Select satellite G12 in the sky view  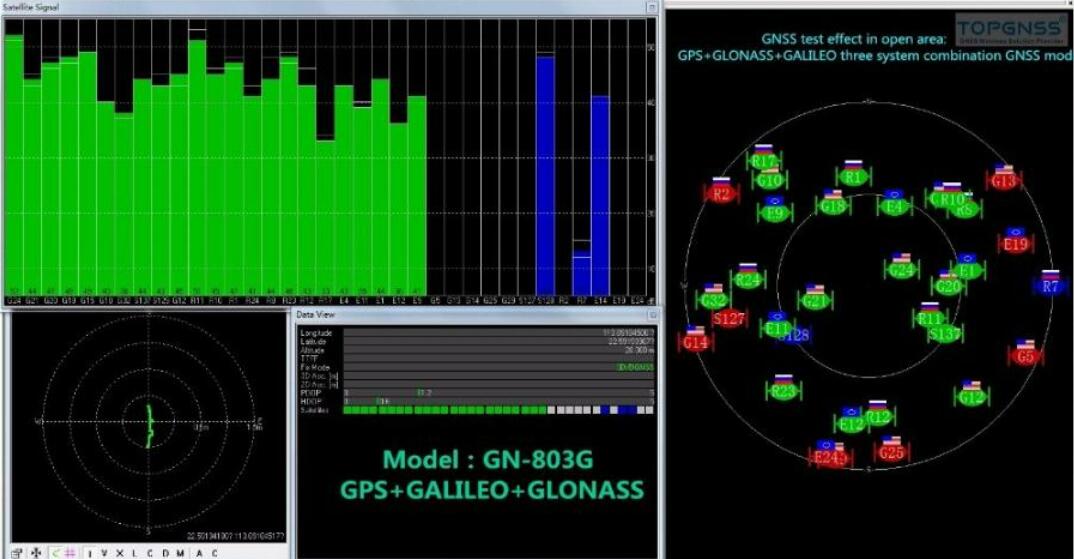click(x=972, y=397)
